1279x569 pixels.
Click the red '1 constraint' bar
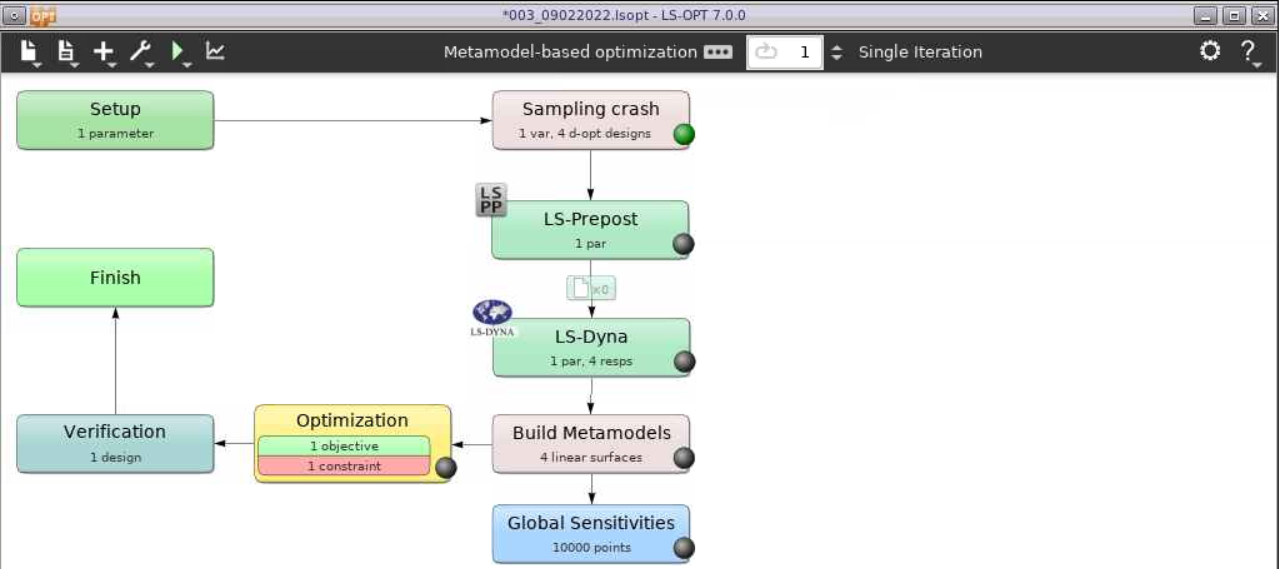pos(344,466)
